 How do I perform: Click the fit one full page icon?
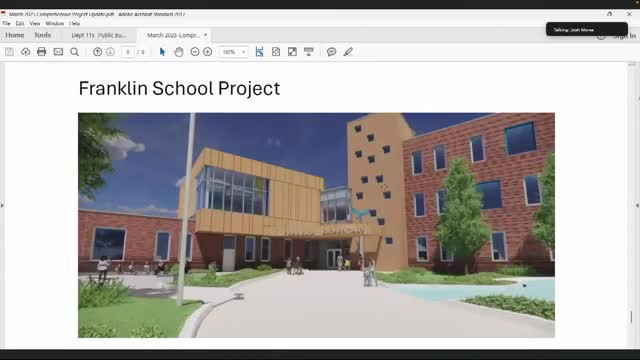pyautogui.click(x=276, y=52)
